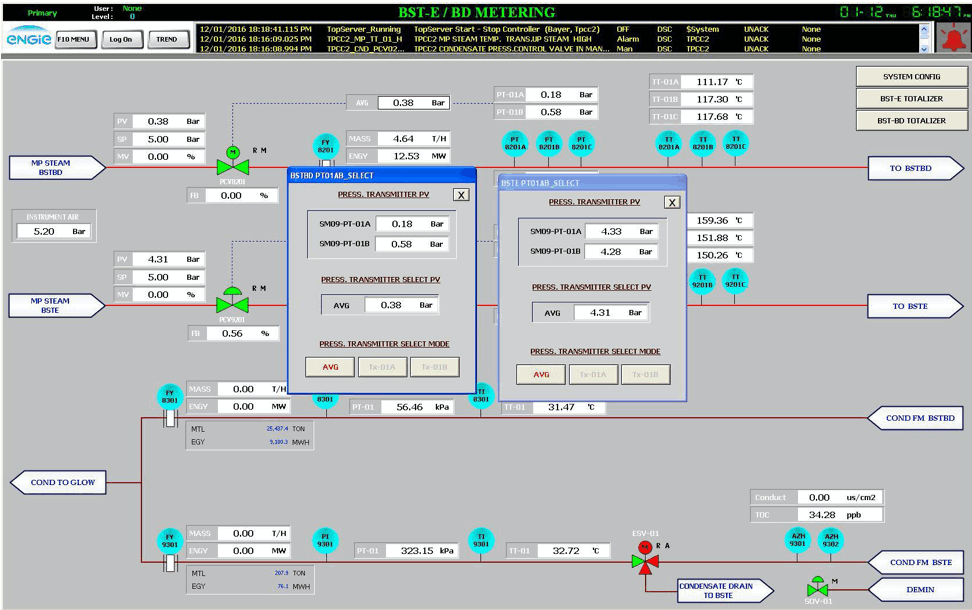Go to COND FM BSTBD navigation arrow

(x=916, y=418)
